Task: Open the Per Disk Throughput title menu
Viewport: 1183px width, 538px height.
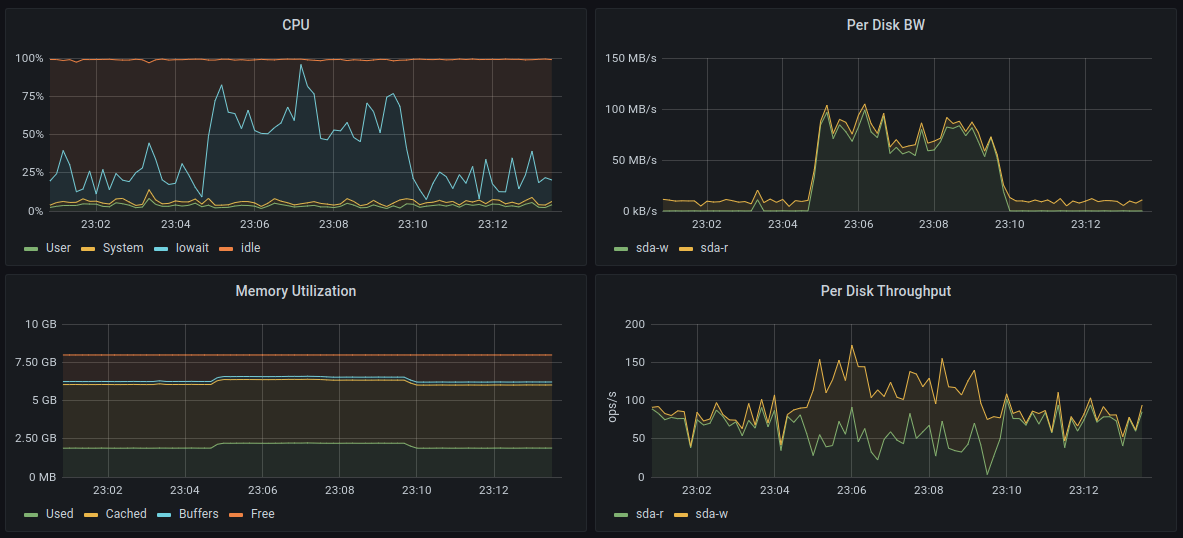Action: click(x=885, y=291)
